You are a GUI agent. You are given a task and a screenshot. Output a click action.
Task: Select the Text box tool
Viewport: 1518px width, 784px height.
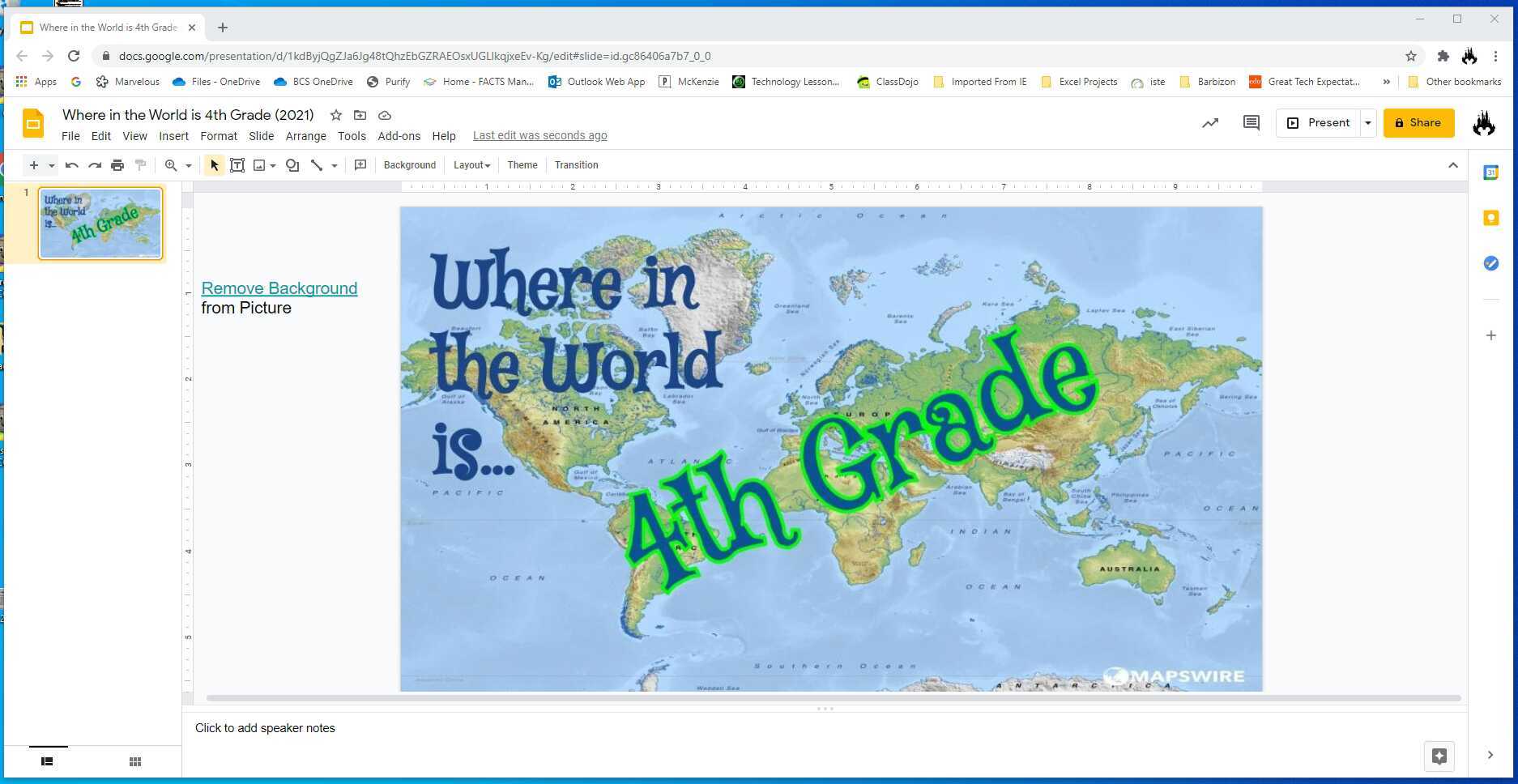pos(237,165)
